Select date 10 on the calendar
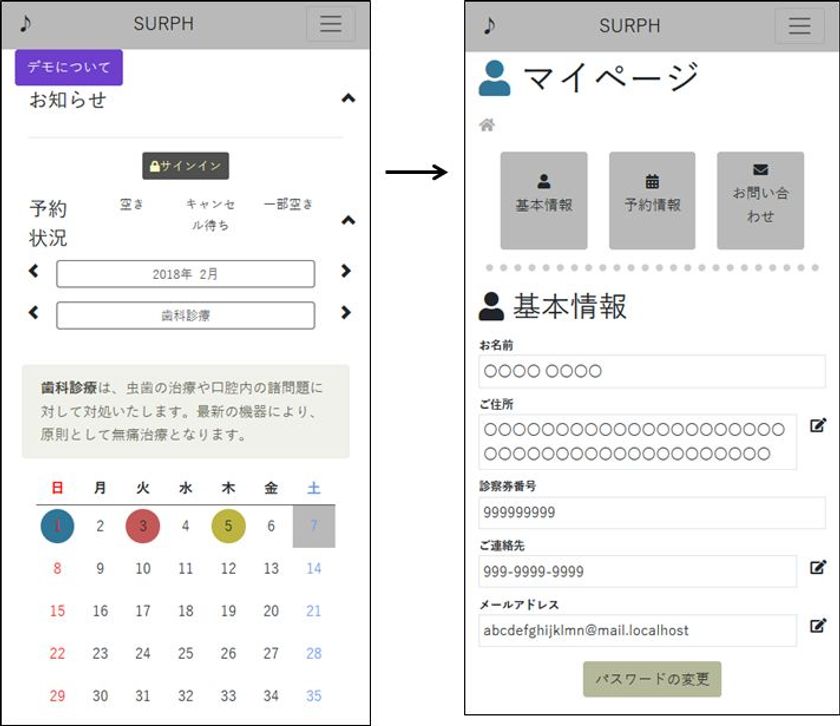The image size is (840, 726). (x=142, y=568)
